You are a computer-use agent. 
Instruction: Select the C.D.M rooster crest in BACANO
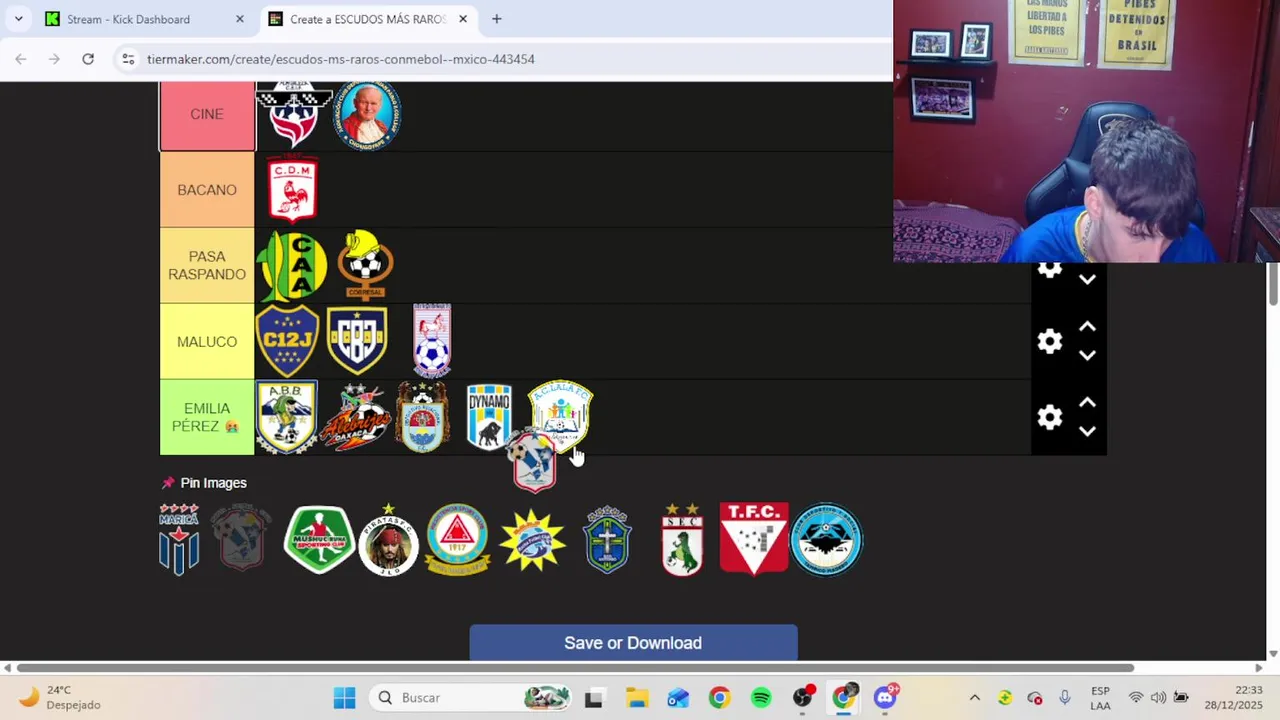(x=292, y=188)
